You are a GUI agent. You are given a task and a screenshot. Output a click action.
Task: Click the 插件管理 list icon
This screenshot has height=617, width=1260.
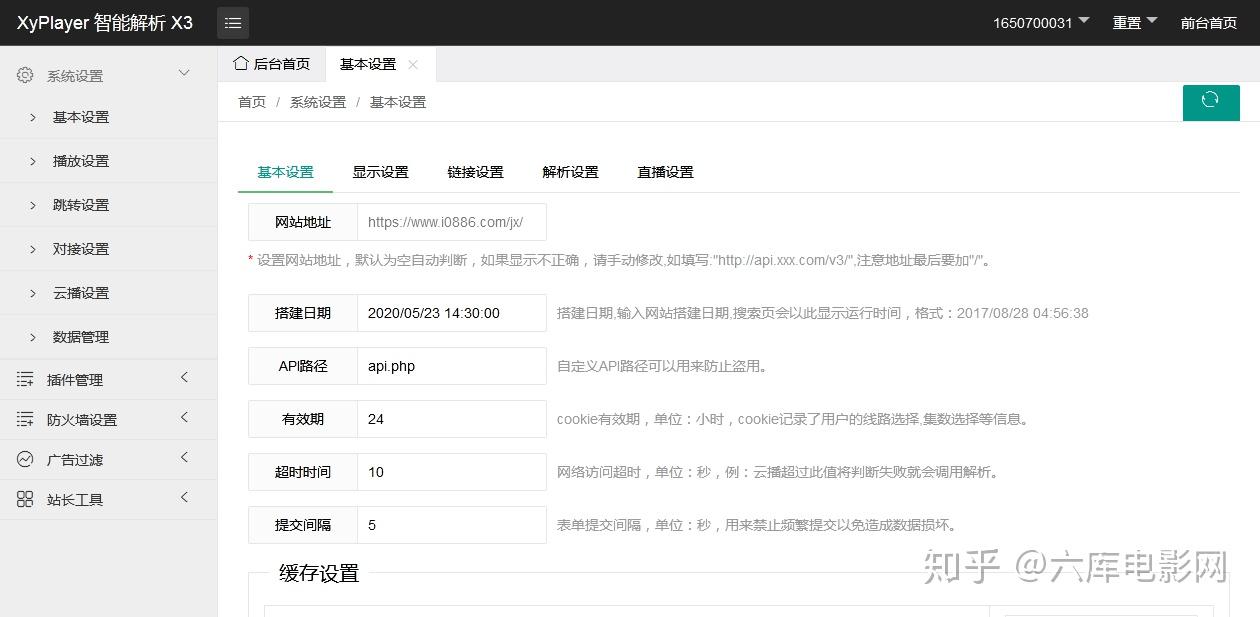[25, 379]
